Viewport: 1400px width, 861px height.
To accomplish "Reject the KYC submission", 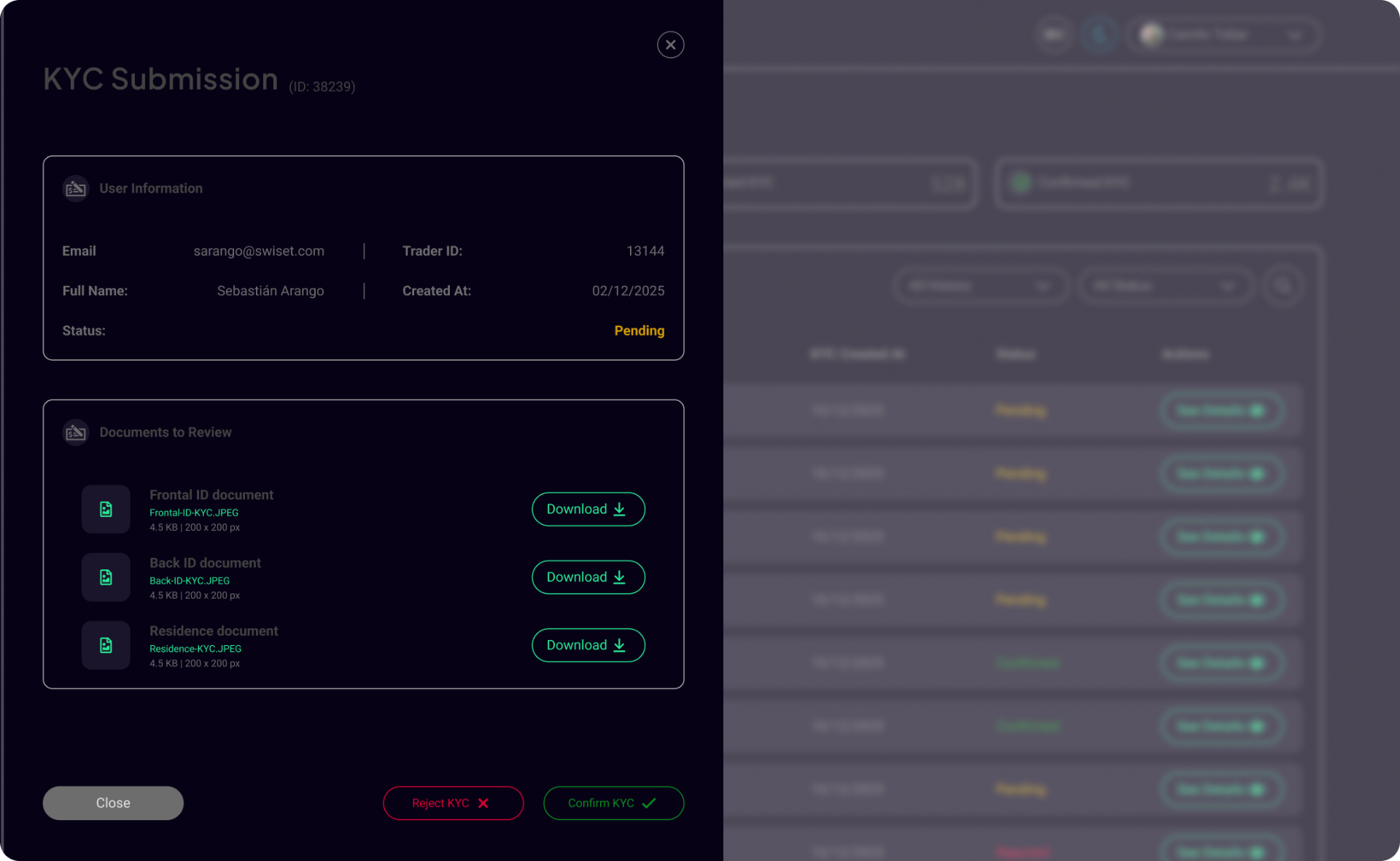I will click(x=453, y=803).
